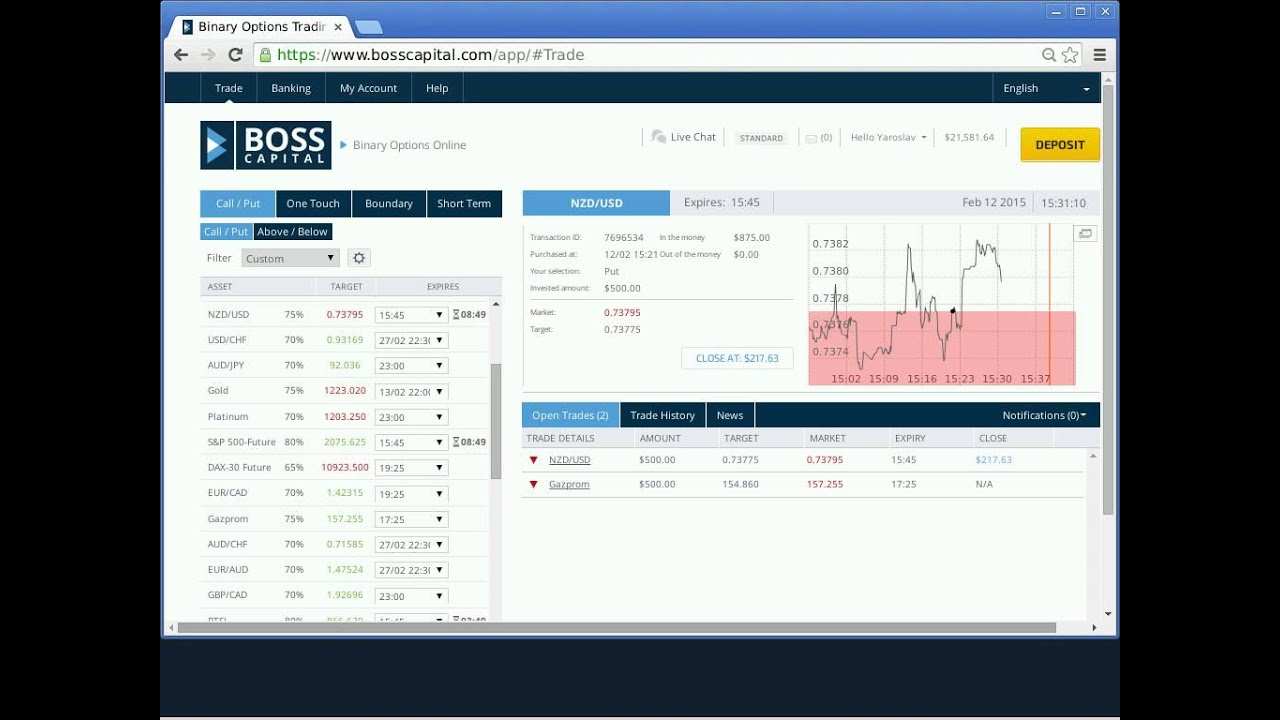The height and width of the screenshot is (720, 1280).
Task: Select the Short Term tab
Action: pos(464,203)
